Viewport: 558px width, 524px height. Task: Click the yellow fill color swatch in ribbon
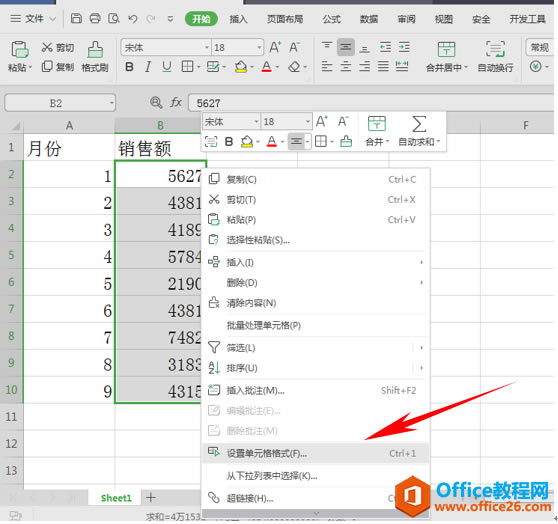pos(241,67)
